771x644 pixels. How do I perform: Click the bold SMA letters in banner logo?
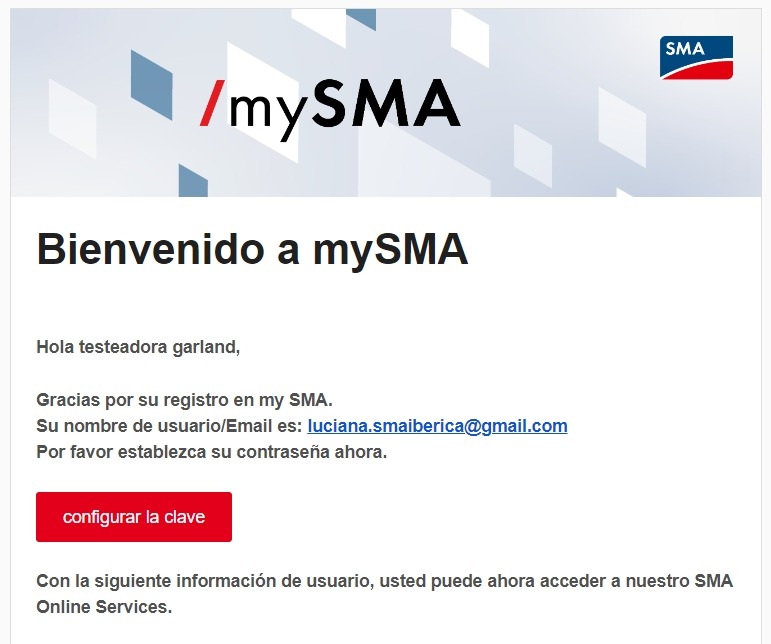385,104
